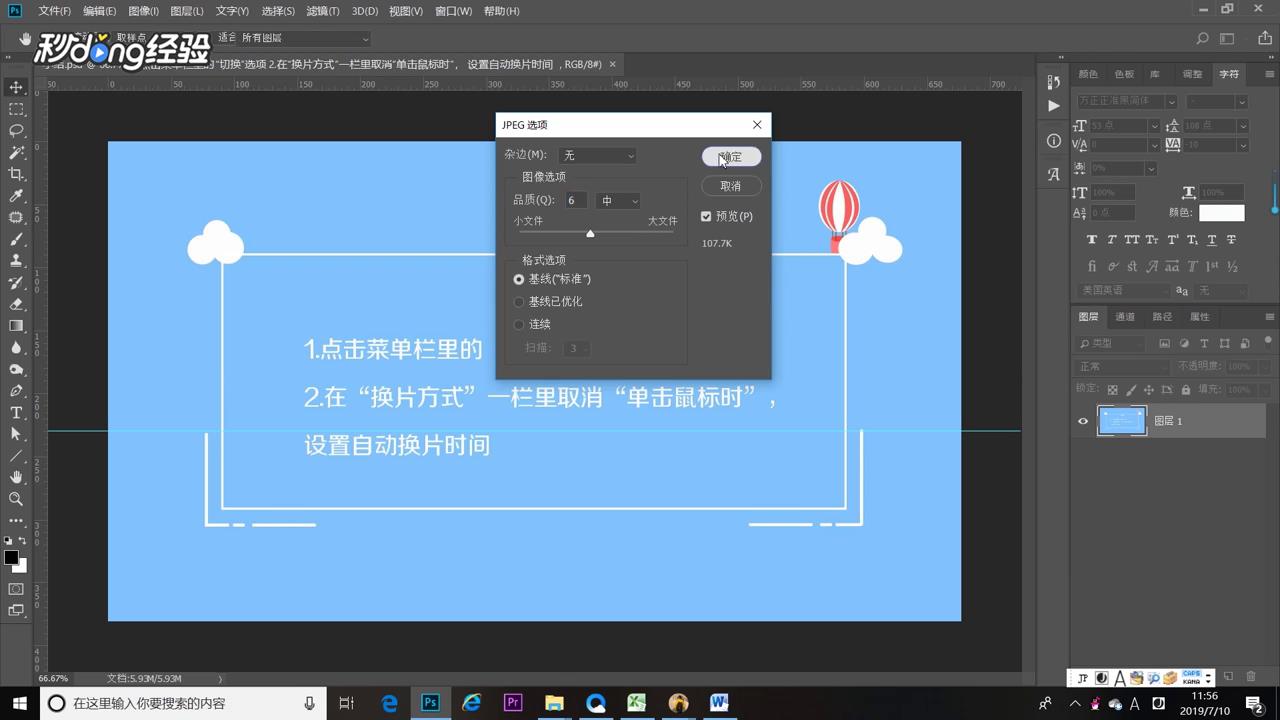This screenshot has width=1280, height=720.
Task: Open Microsoft Word from the taskbar
Action: [x=719, y=703]
